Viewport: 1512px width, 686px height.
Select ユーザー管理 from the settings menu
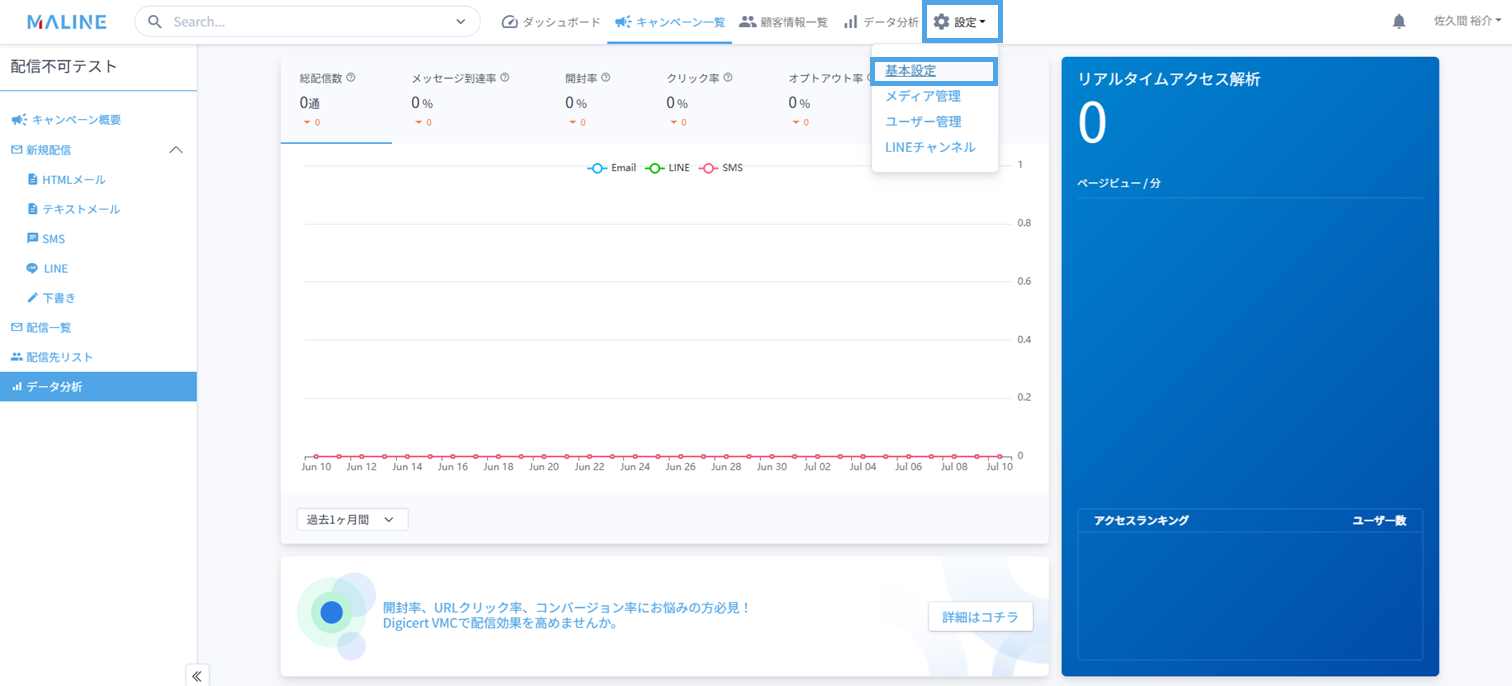[922, 121]
